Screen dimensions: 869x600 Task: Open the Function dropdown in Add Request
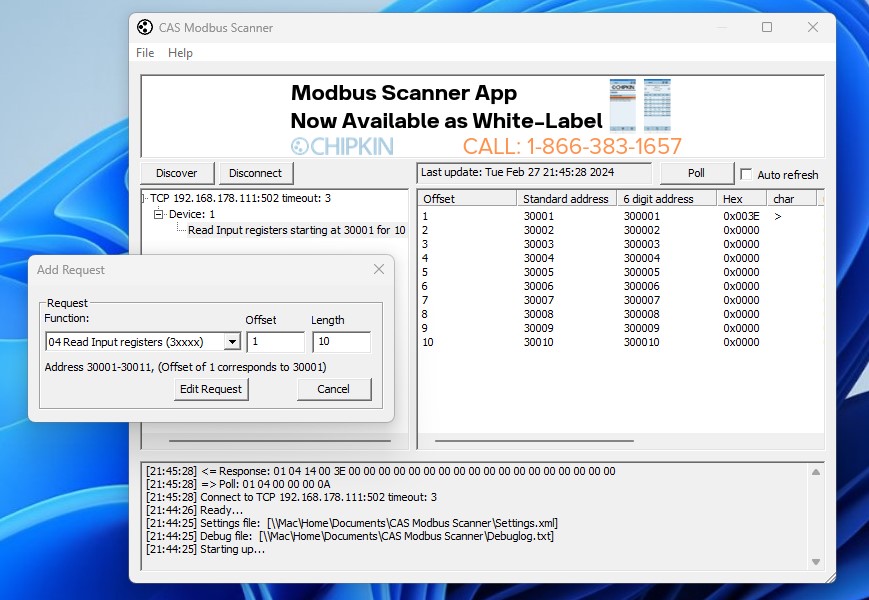pyautogui.click(x=232, y=342)
